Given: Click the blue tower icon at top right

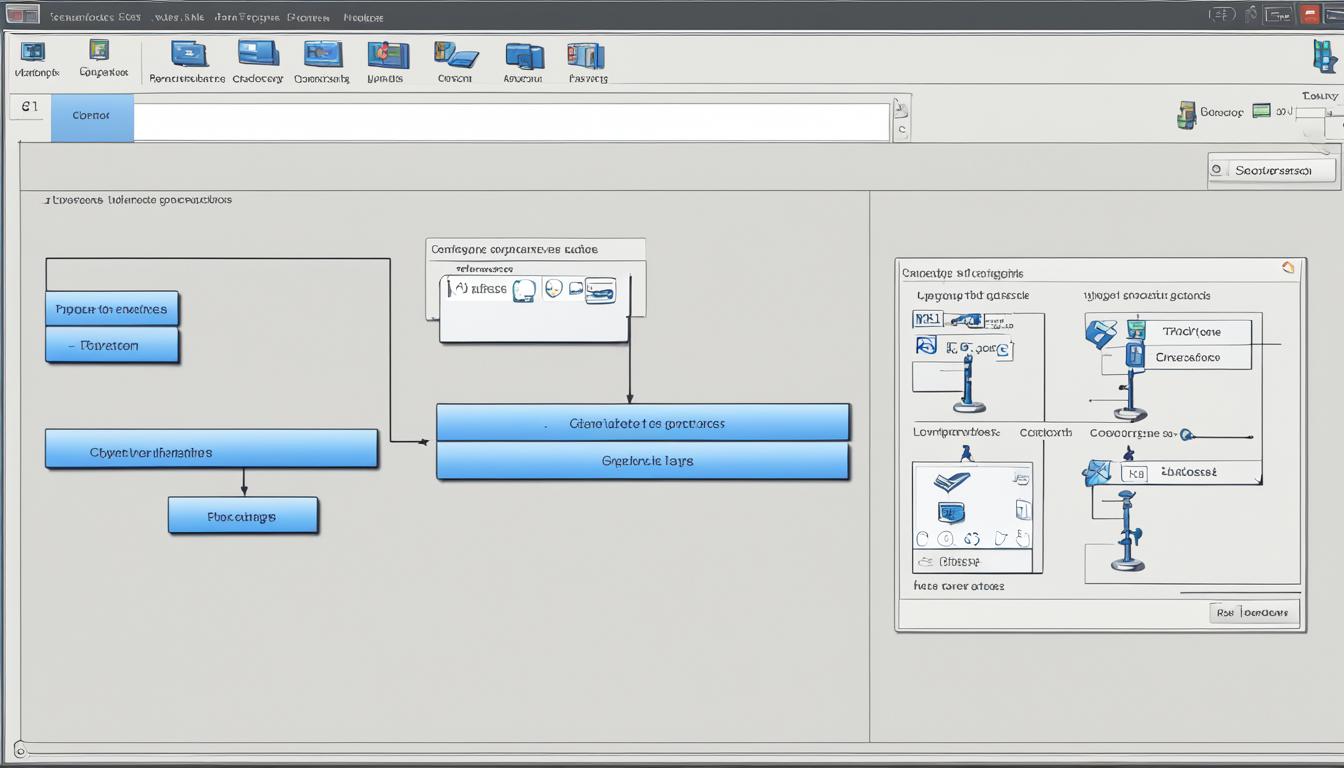Looking at the screenshot, I should [x=1324, y=56].
